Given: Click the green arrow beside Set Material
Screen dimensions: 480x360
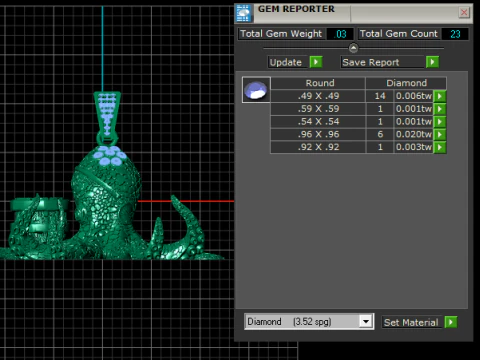Looking at the screenshot, I should [451, 322].
